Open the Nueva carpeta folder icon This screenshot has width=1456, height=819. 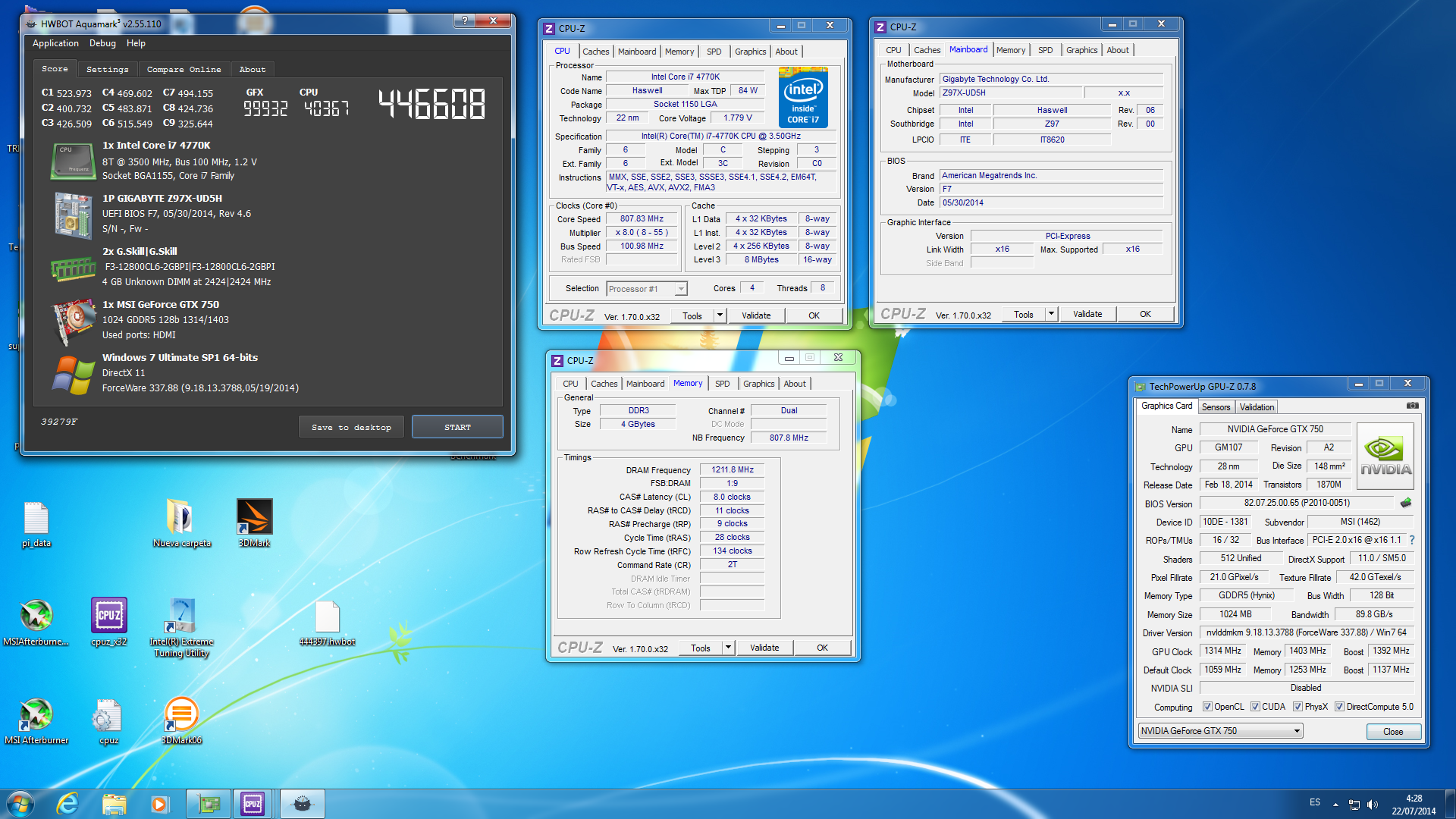(x=181, y=523)
